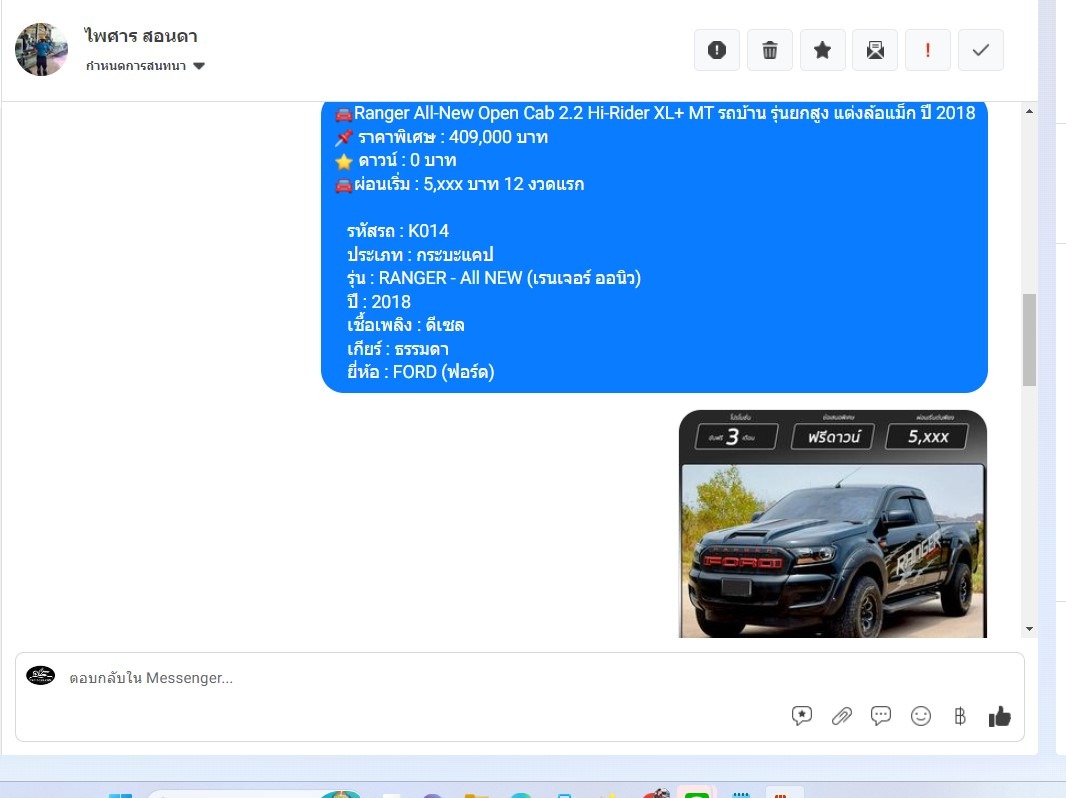This screenshot has height=798, width=1066.
Task: Open the กำหนดการสนทนา dropdown
Action: (x=145, y=66)
